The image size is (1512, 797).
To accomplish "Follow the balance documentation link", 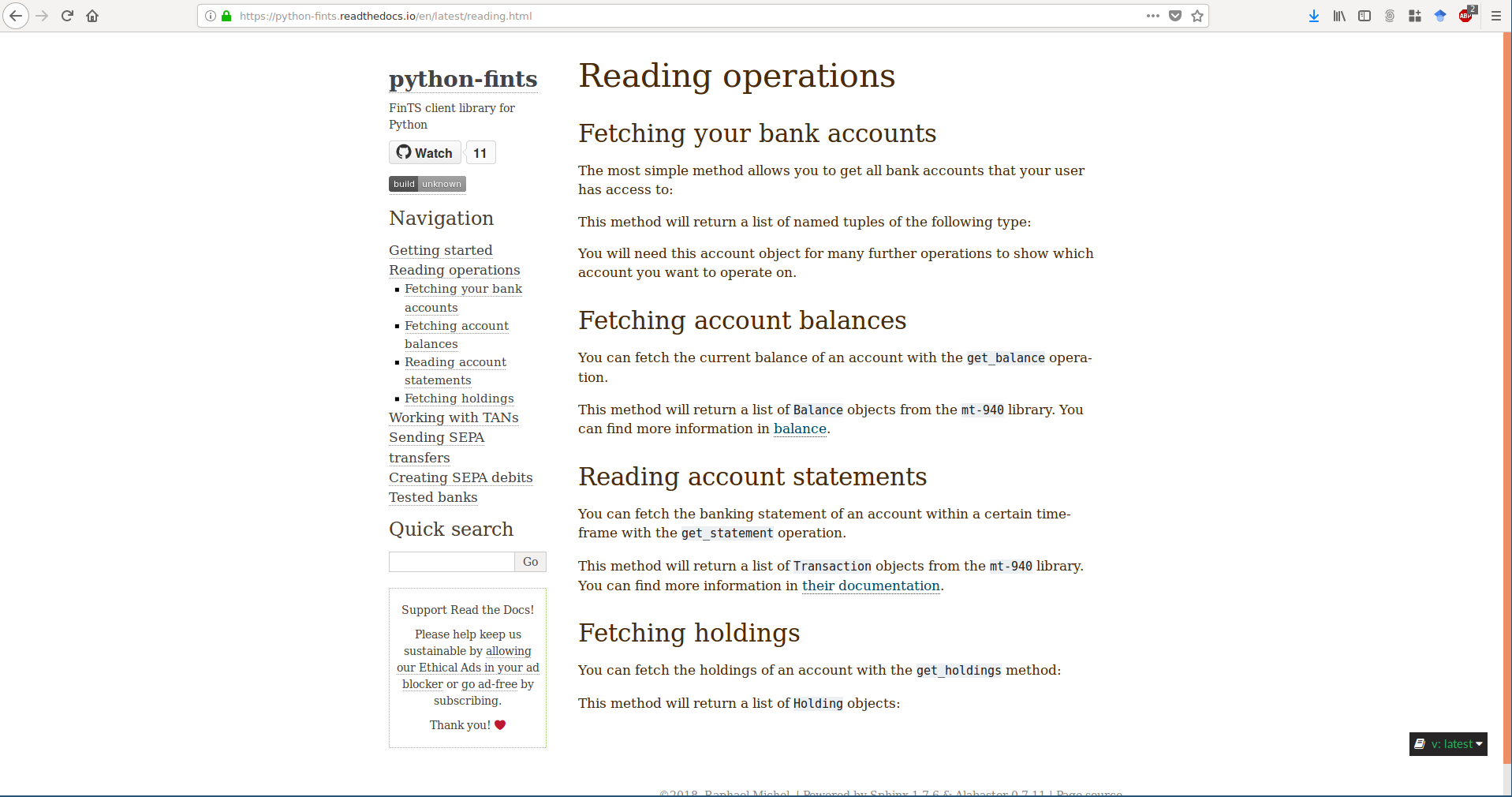I will (x=800, y=428).
